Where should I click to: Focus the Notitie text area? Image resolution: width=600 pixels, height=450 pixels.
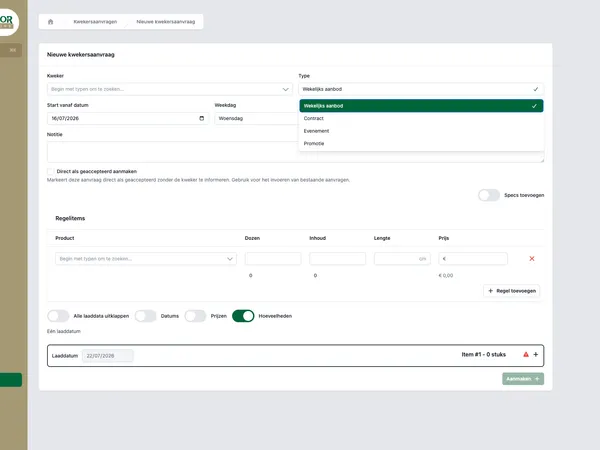tap(295, 152)
